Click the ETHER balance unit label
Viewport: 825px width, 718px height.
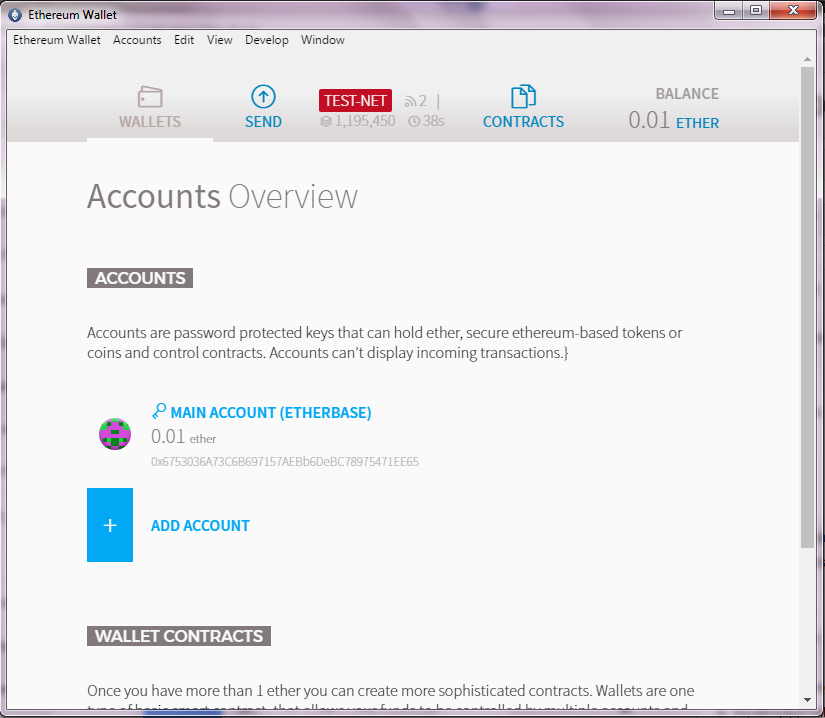pos(697,123)
